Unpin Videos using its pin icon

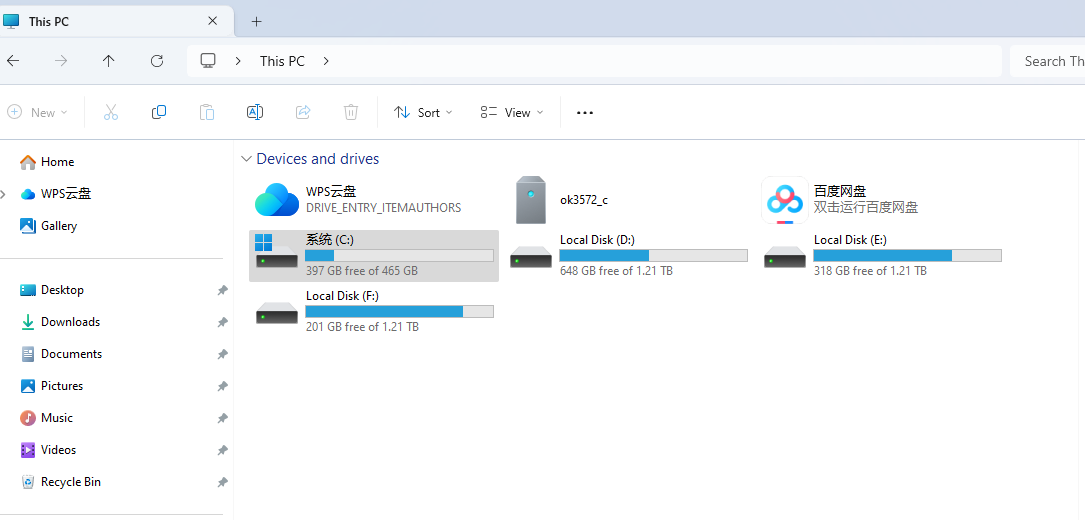[x=222, y=450]
